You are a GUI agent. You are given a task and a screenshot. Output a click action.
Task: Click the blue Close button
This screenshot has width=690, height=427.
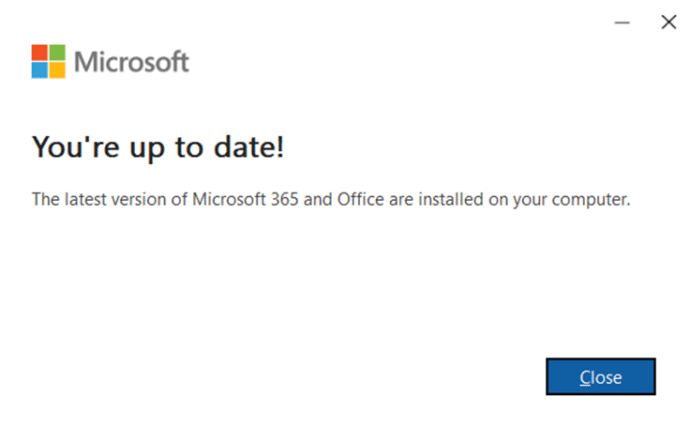(601, 377)
